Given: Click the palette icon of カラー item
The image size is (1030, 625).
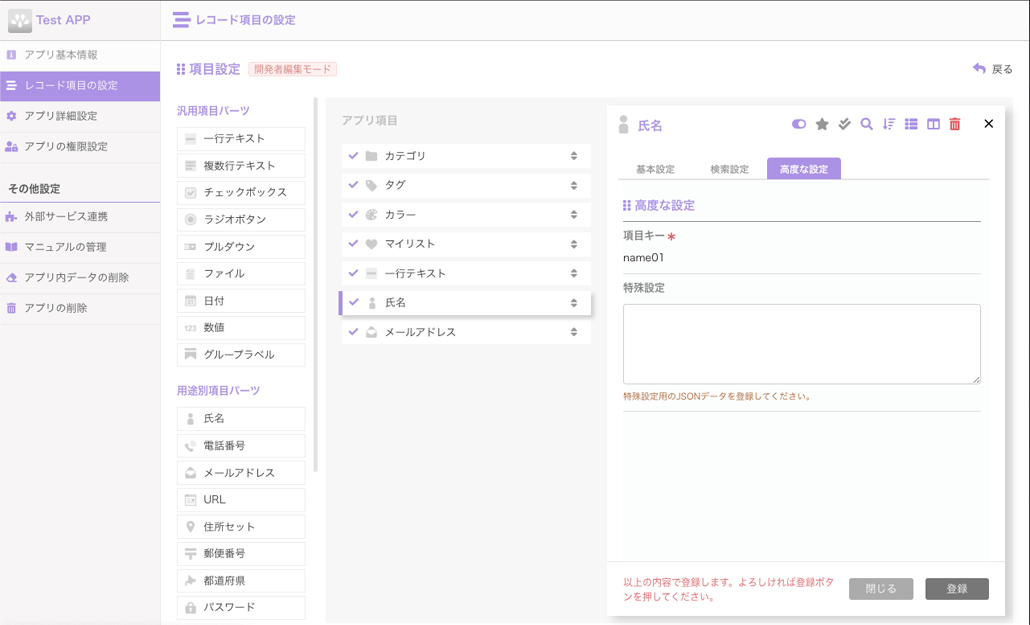Looking at the screenshot, I should [371, 214].
